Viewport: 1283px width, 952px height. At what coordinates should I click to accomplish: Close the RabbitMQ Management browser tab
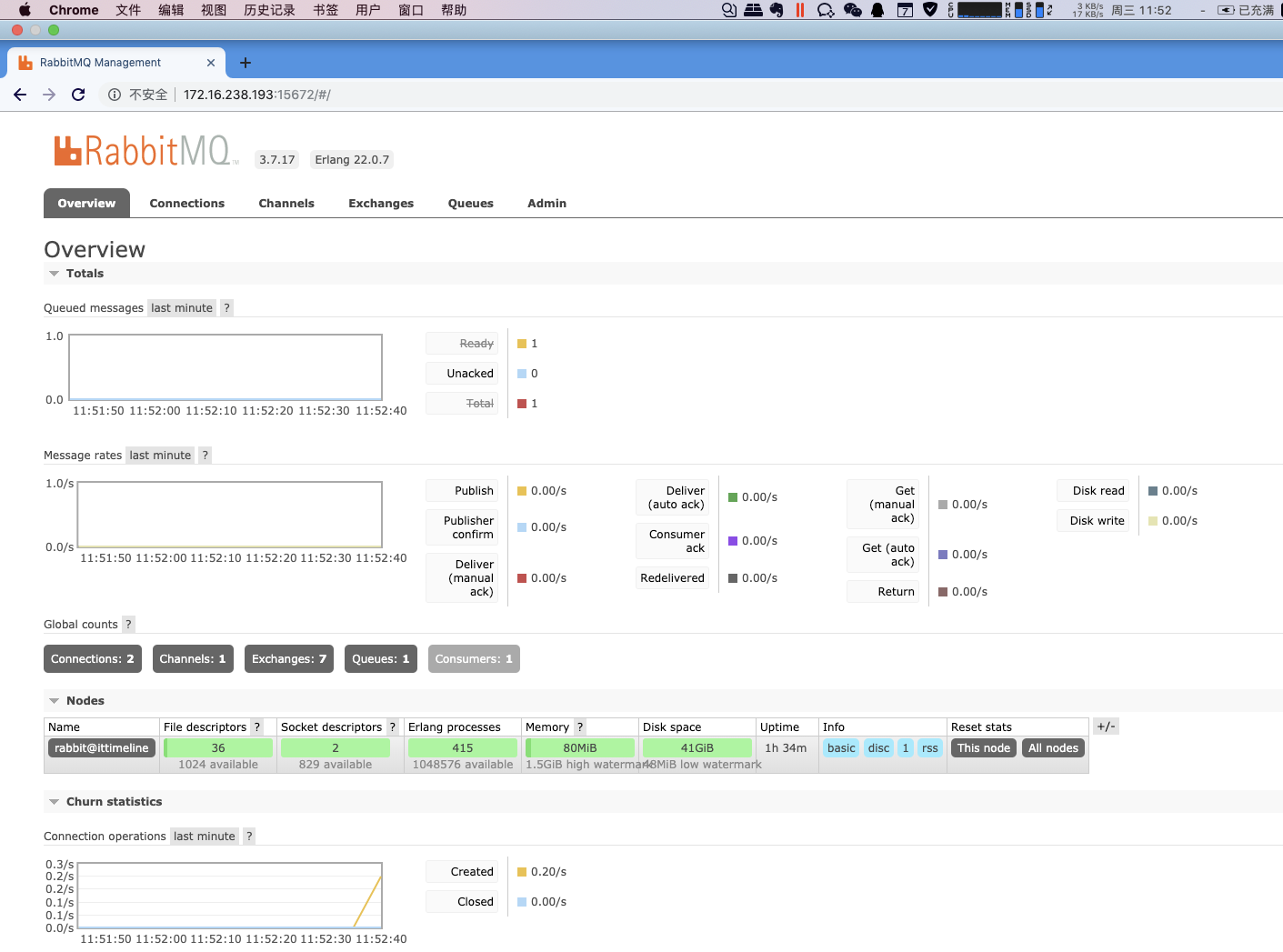(211, 63)
